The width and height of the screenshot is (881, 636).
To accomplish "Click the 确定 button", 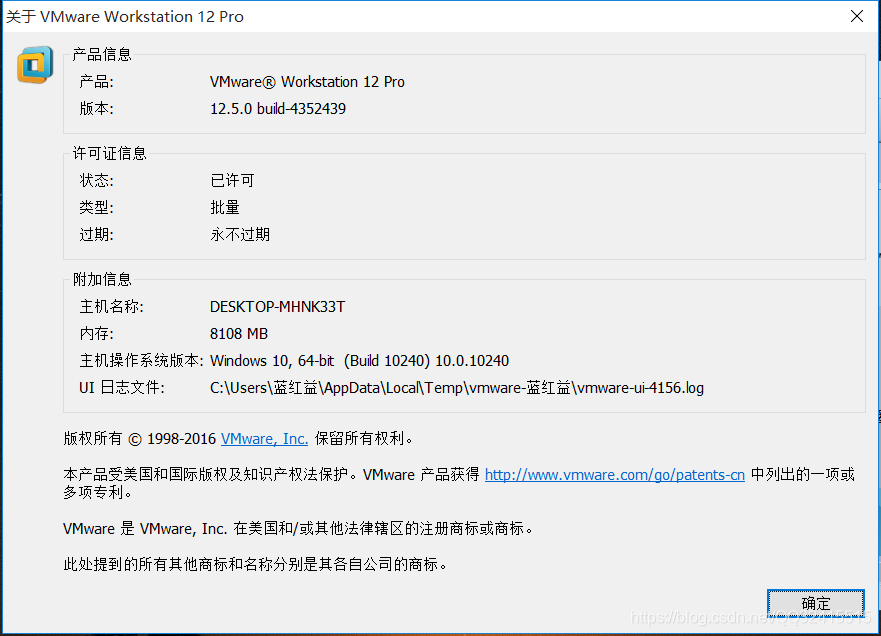I will [x=815, y=603].
